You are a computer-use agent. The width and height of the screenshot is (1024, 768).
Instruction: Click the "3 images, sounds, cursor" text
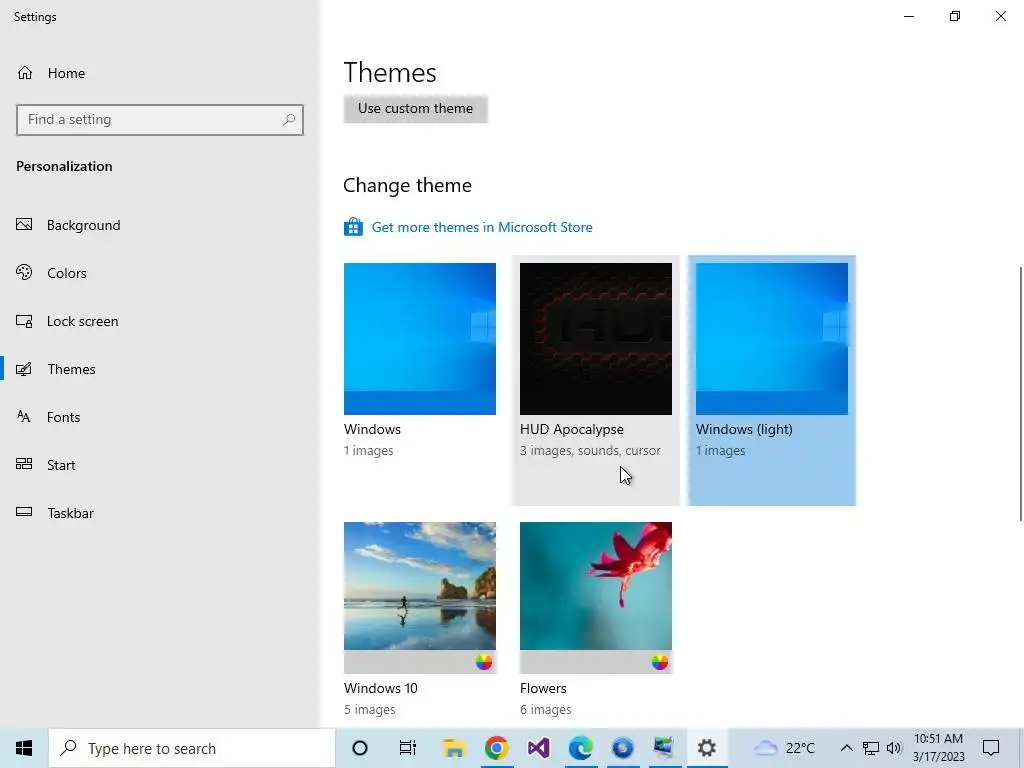coord(590,451)
